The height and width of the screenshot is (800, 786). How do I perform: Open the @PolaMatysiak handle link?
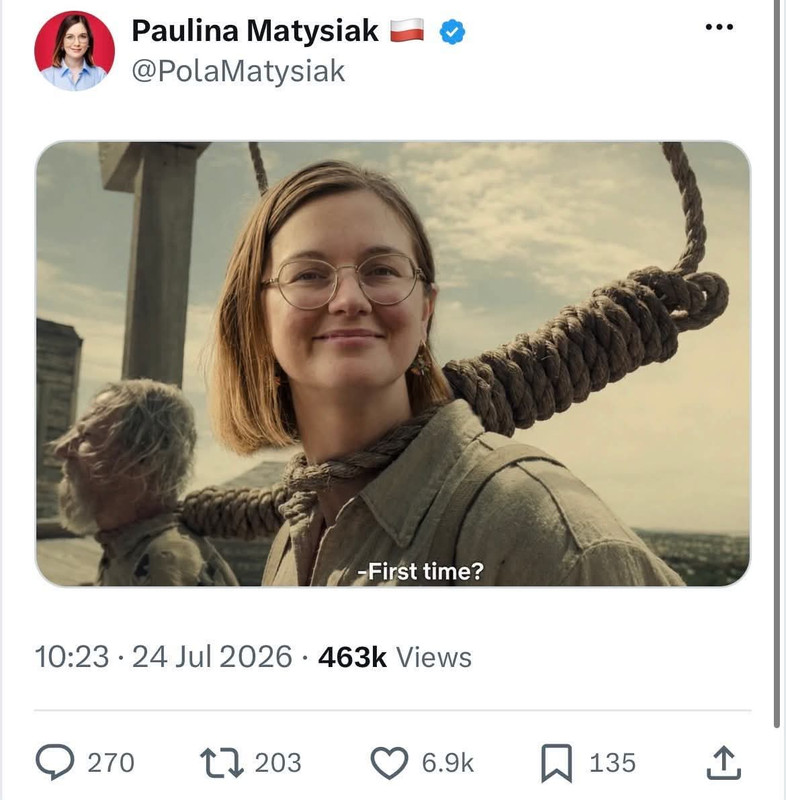238,71
